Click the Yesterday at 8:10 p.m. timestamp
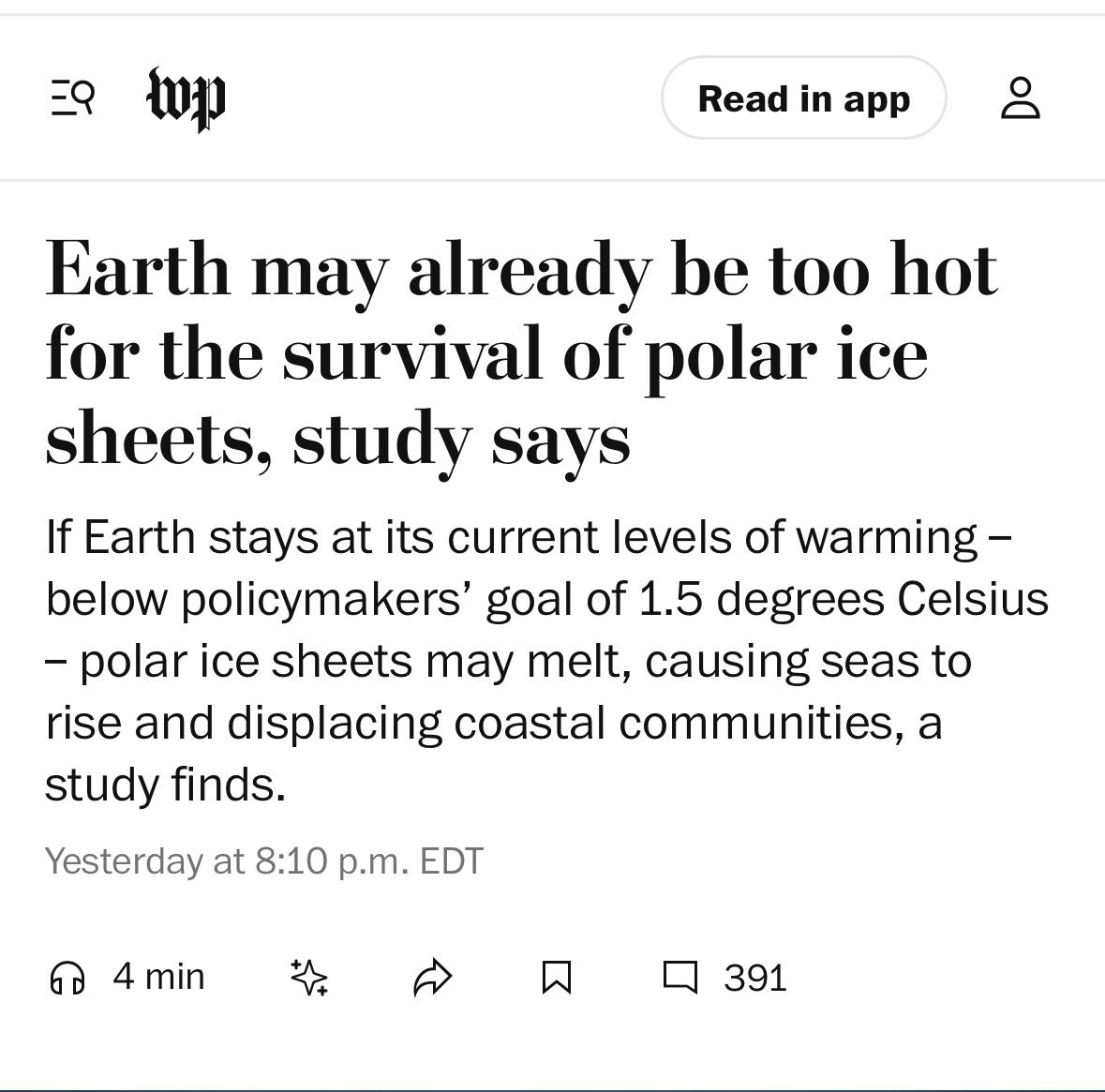The width and height of the screenshot is (1105, 1092). point(263,860)
